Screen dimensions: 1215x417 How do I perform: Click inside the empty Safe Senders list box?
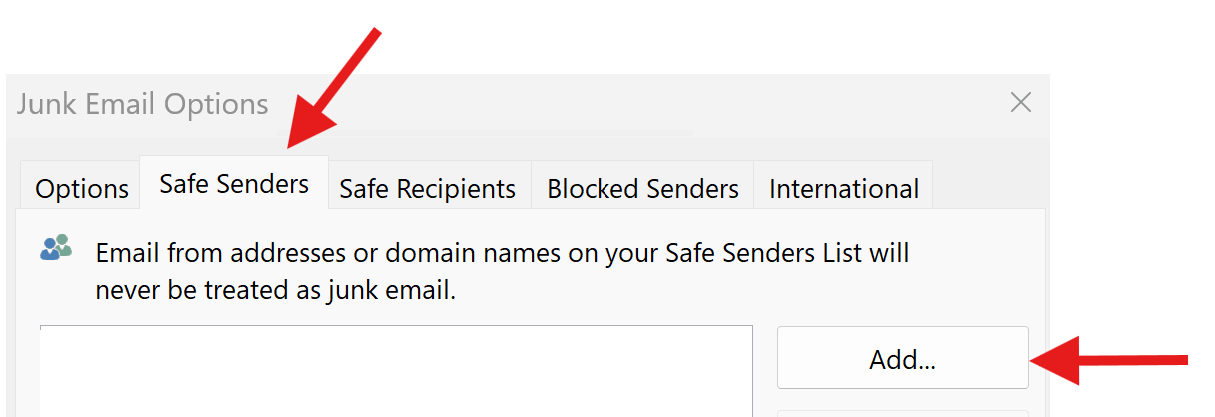coord(396,371)
